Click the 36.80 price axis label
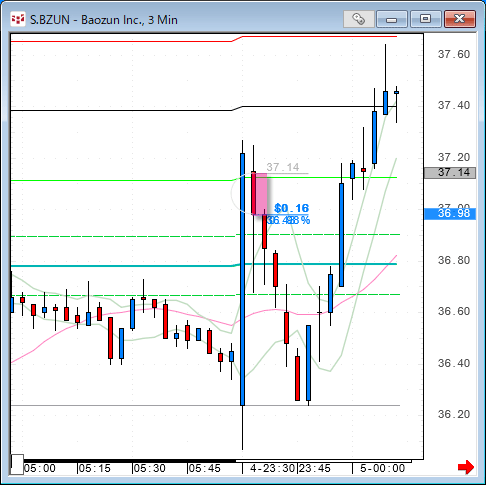The width and height of the screenshot is (486, 485). (454, 260)
